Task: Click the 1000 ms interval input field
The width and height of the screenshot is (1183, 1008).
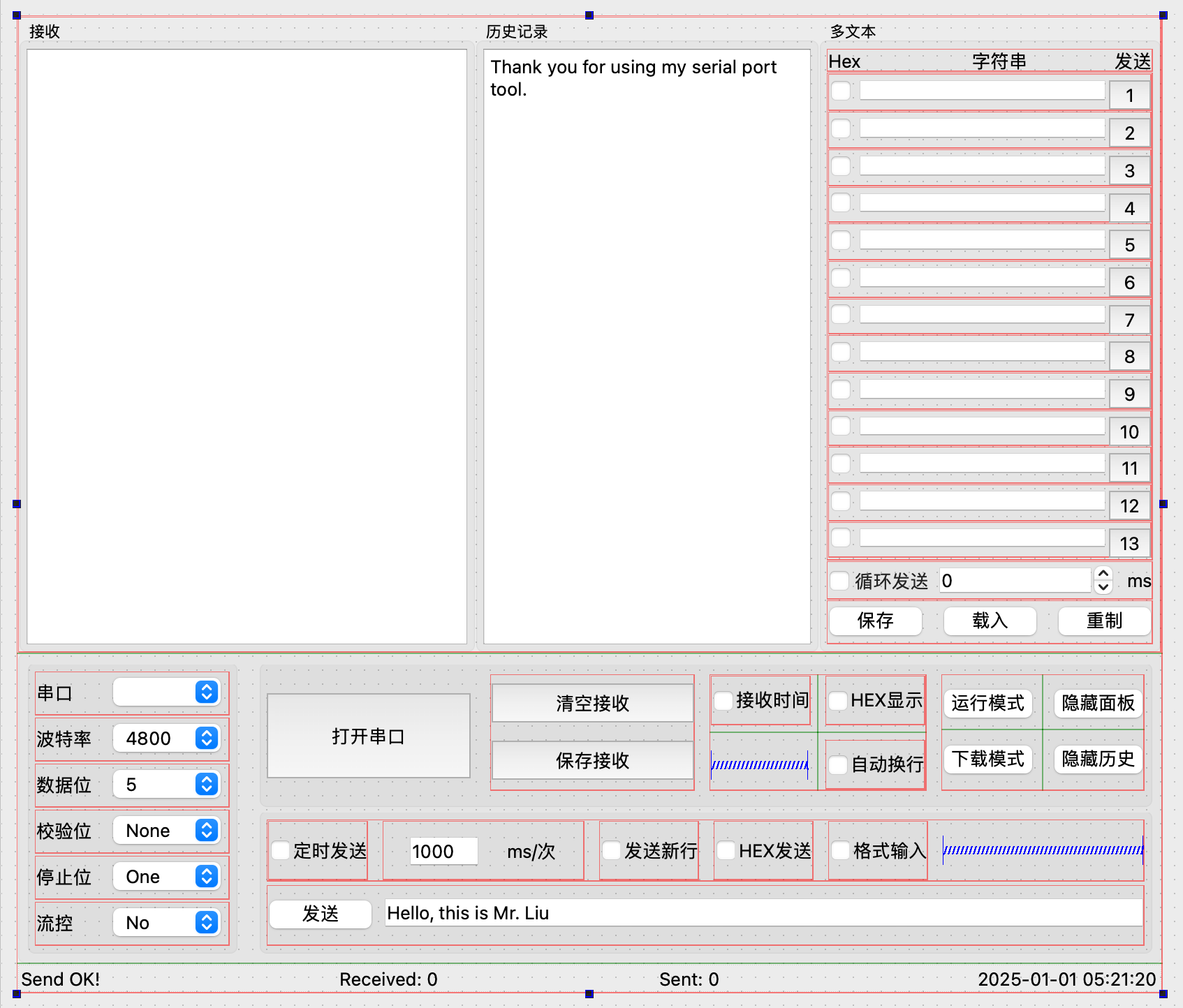Action: [443, 851]
